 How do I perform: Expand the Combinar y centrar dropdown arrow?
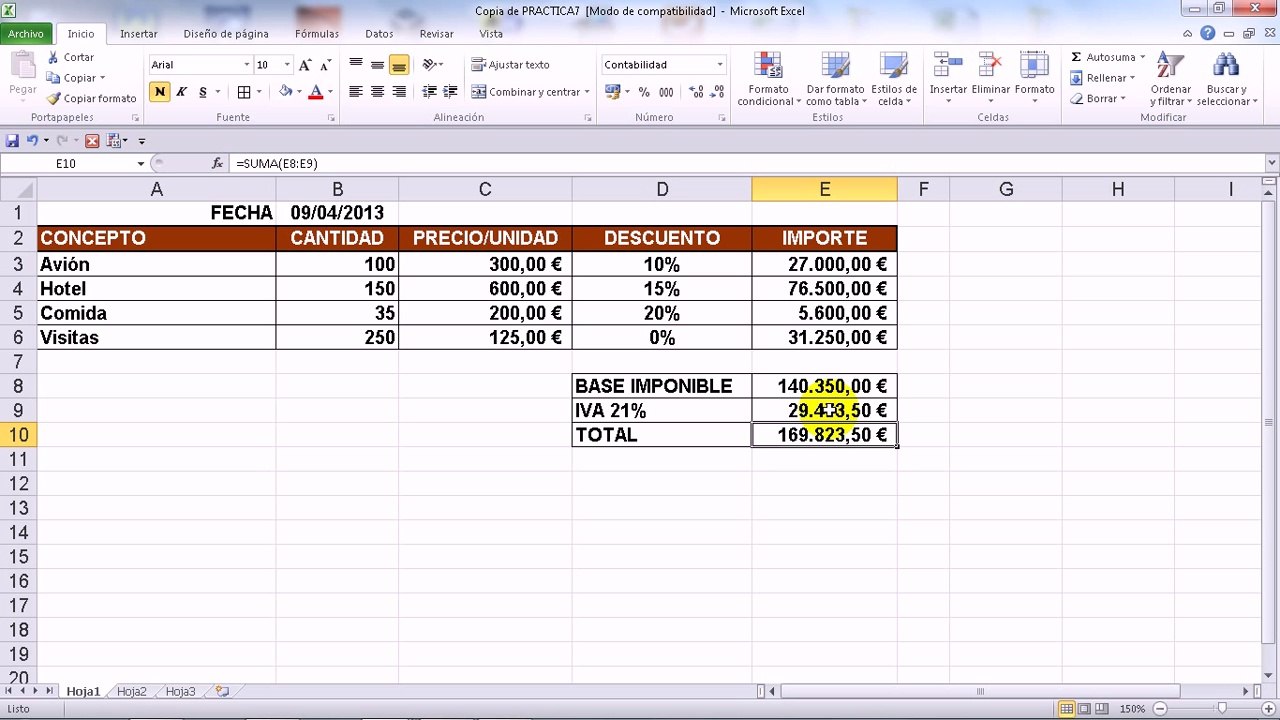coord(586,92)
